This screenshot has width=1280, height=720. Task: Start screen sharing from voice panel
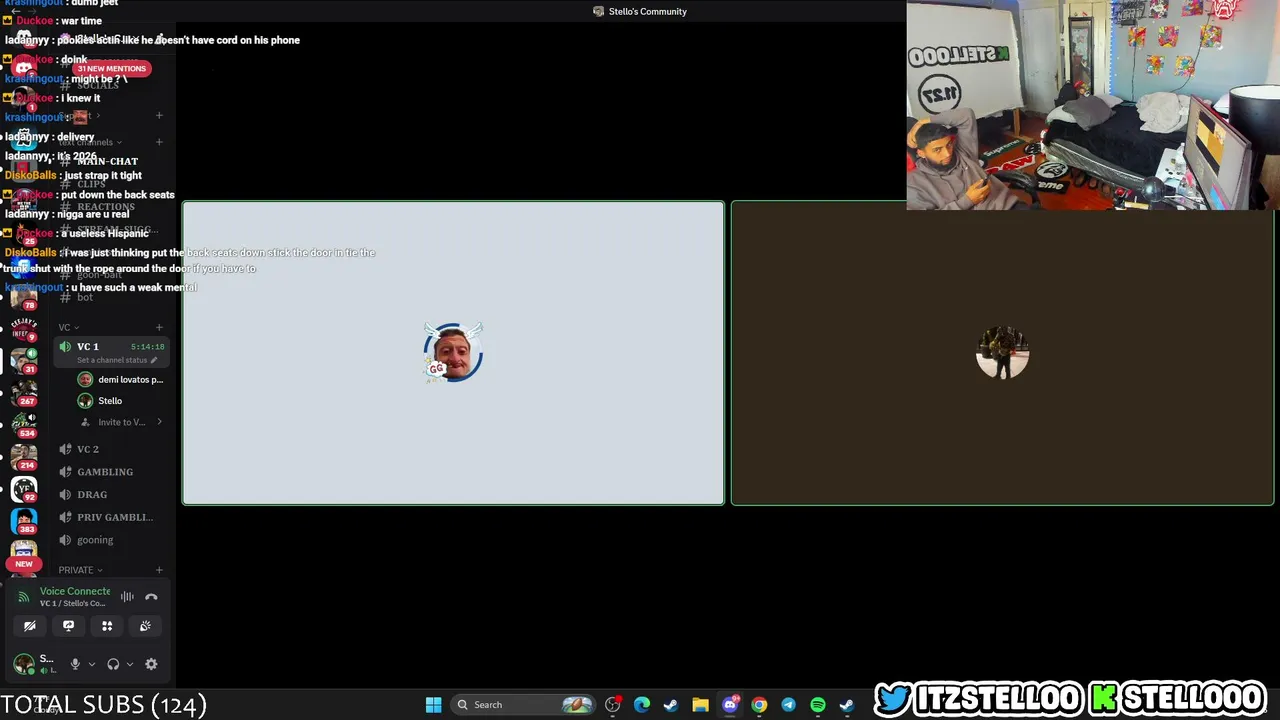[68, 626]
